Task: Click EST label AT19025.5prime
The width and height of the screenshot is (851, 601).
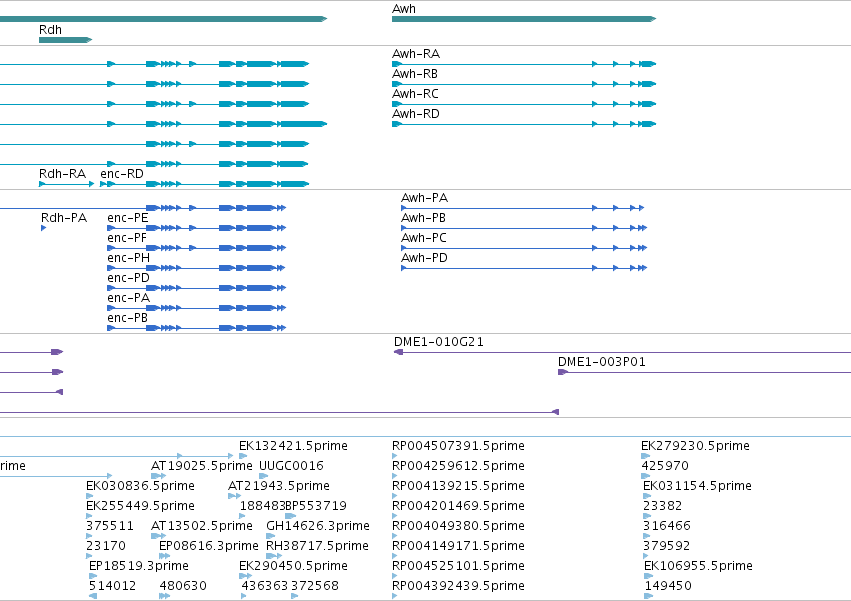Action: pos(202,466)
